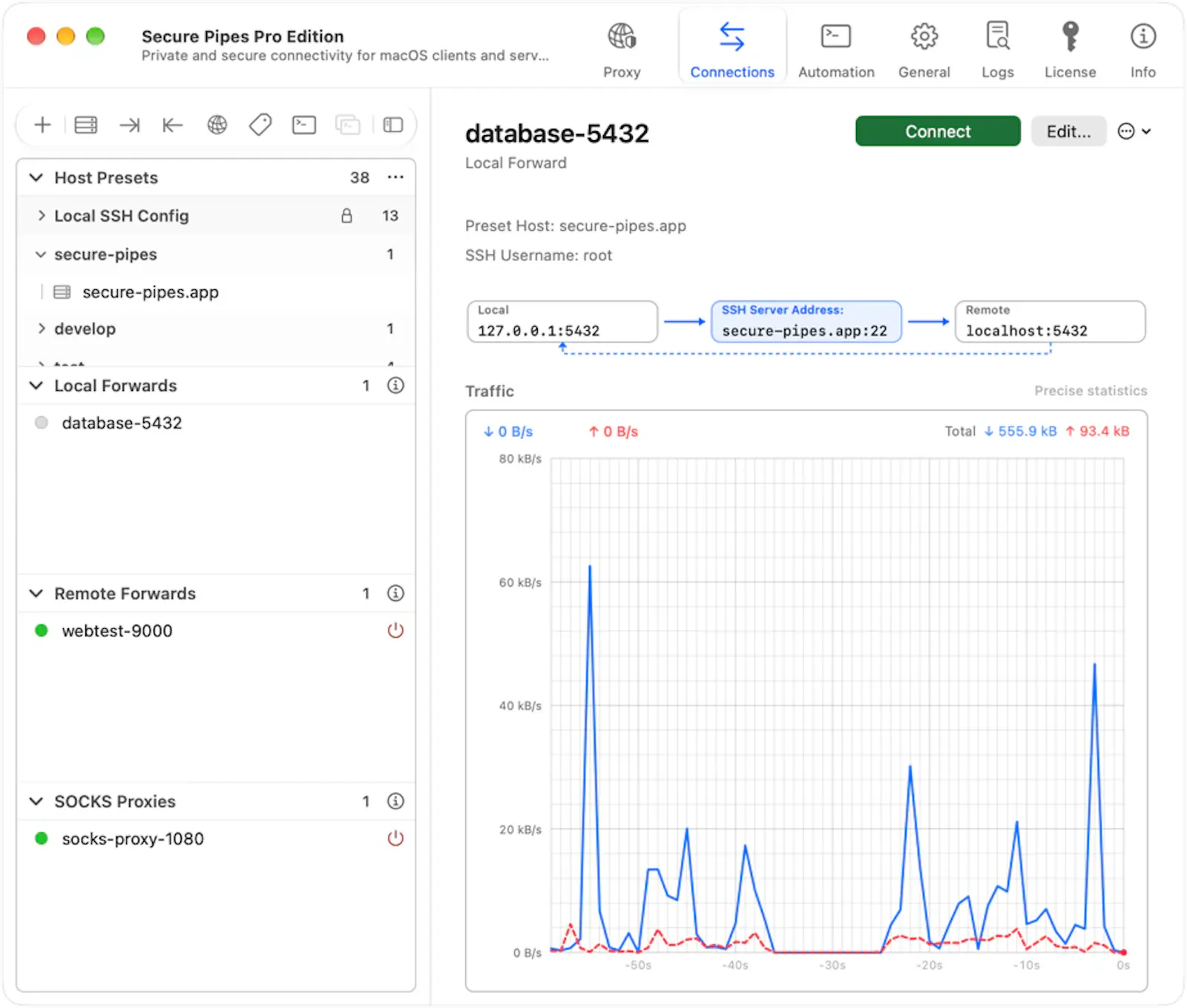The width and height of the screenshot is (1187, 1008).
Task: Select database-5432 in Local Forwards
Action: point(216,423)
